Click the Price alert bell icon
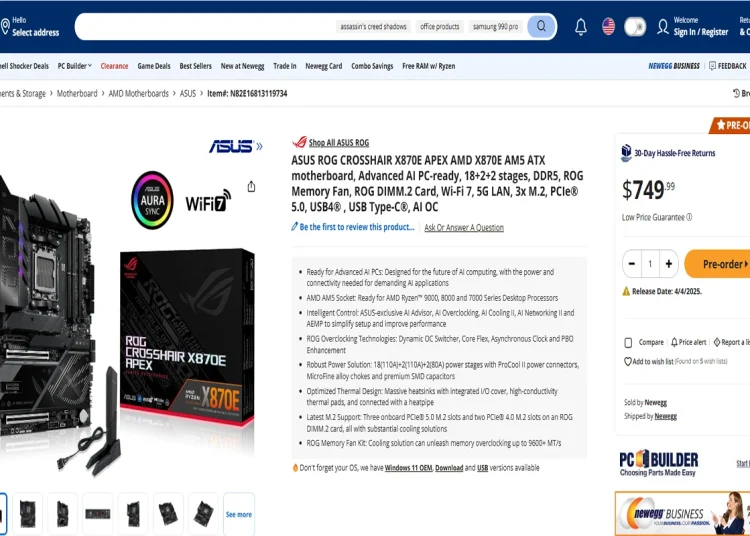 pos(674,342)
